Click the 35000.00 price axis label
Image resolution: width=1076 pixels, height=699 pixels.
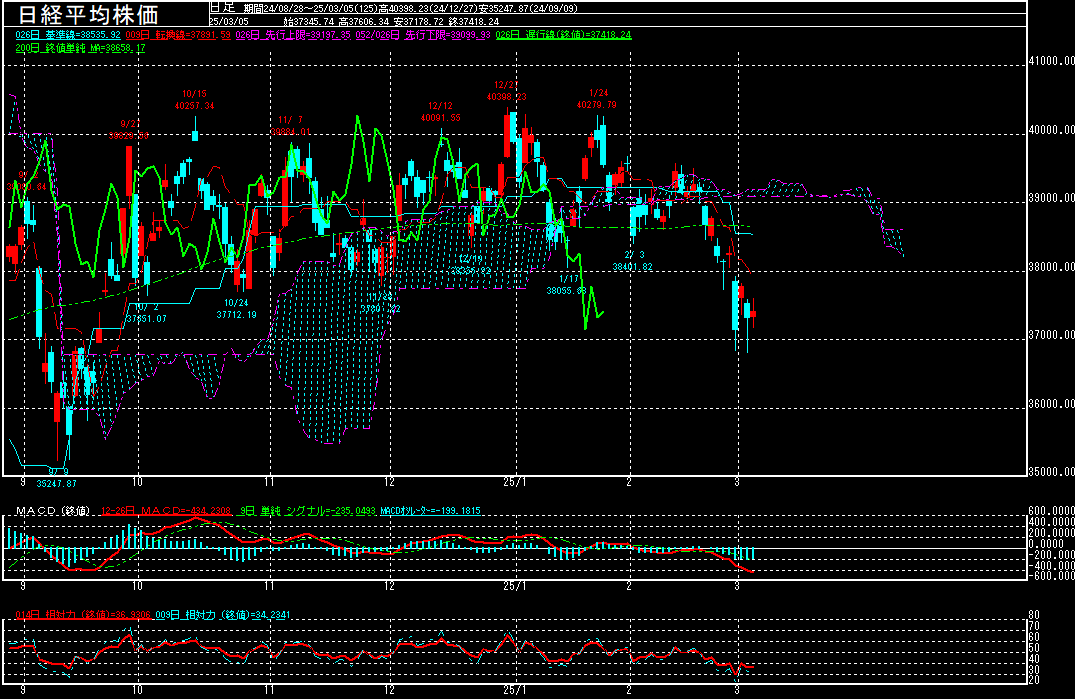[1052, 471]
